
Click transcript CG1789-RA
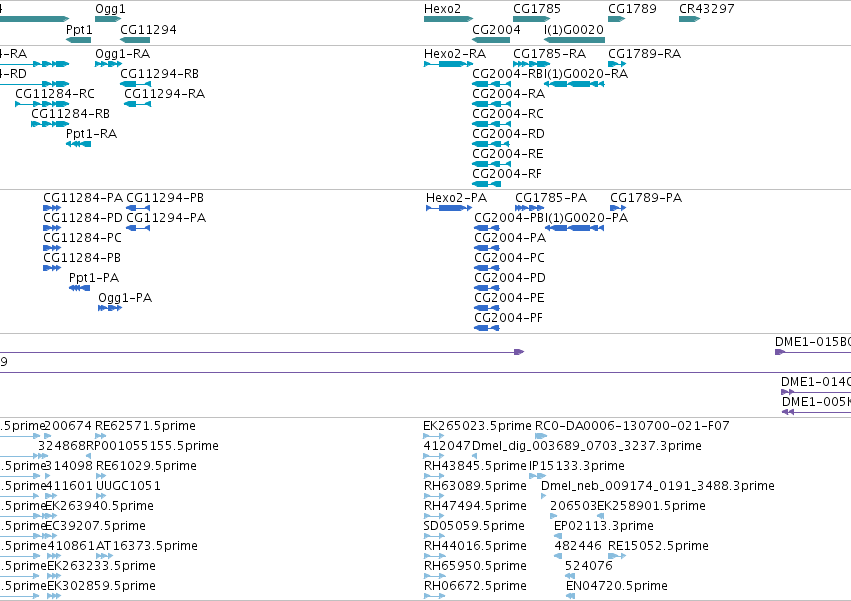(x=617, y=64)
